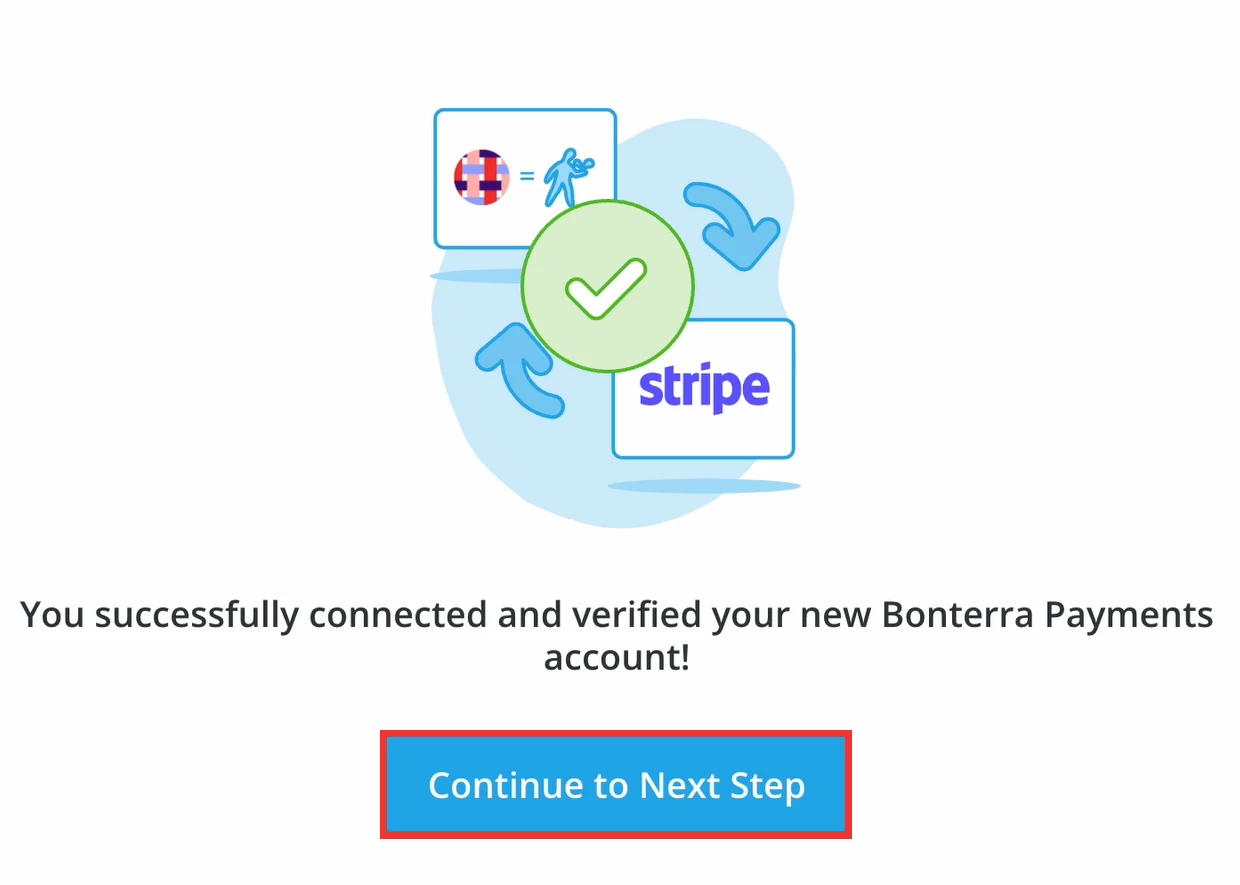The image size is (1240, 885).
Task: Click the success confirmation message text
Action: [x=616, y=637]
